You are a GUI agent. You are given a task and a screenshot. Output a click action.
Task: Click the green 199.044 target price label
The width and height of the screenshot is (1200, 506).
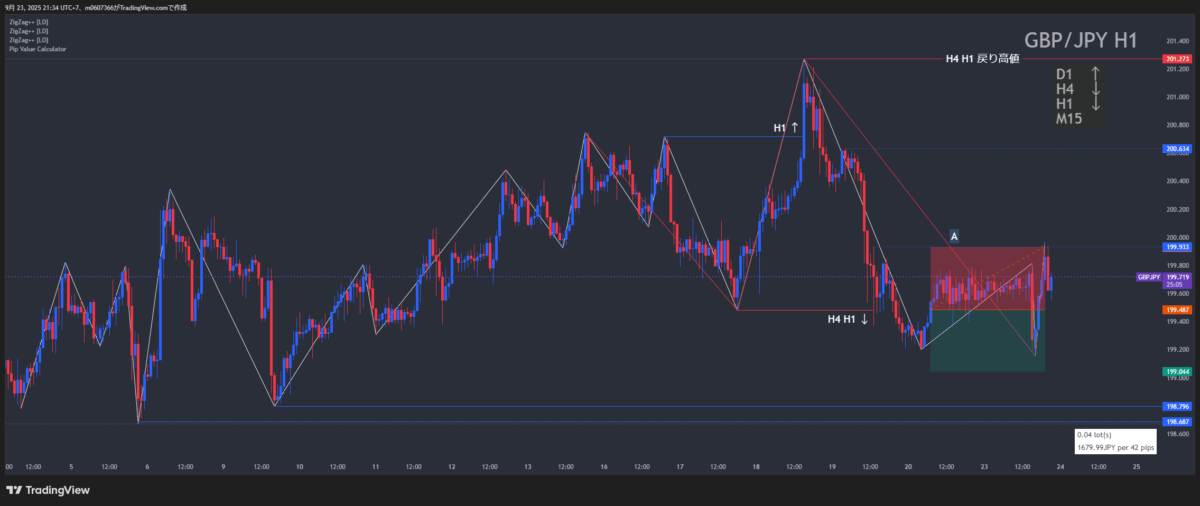[x=1176, y=372]
